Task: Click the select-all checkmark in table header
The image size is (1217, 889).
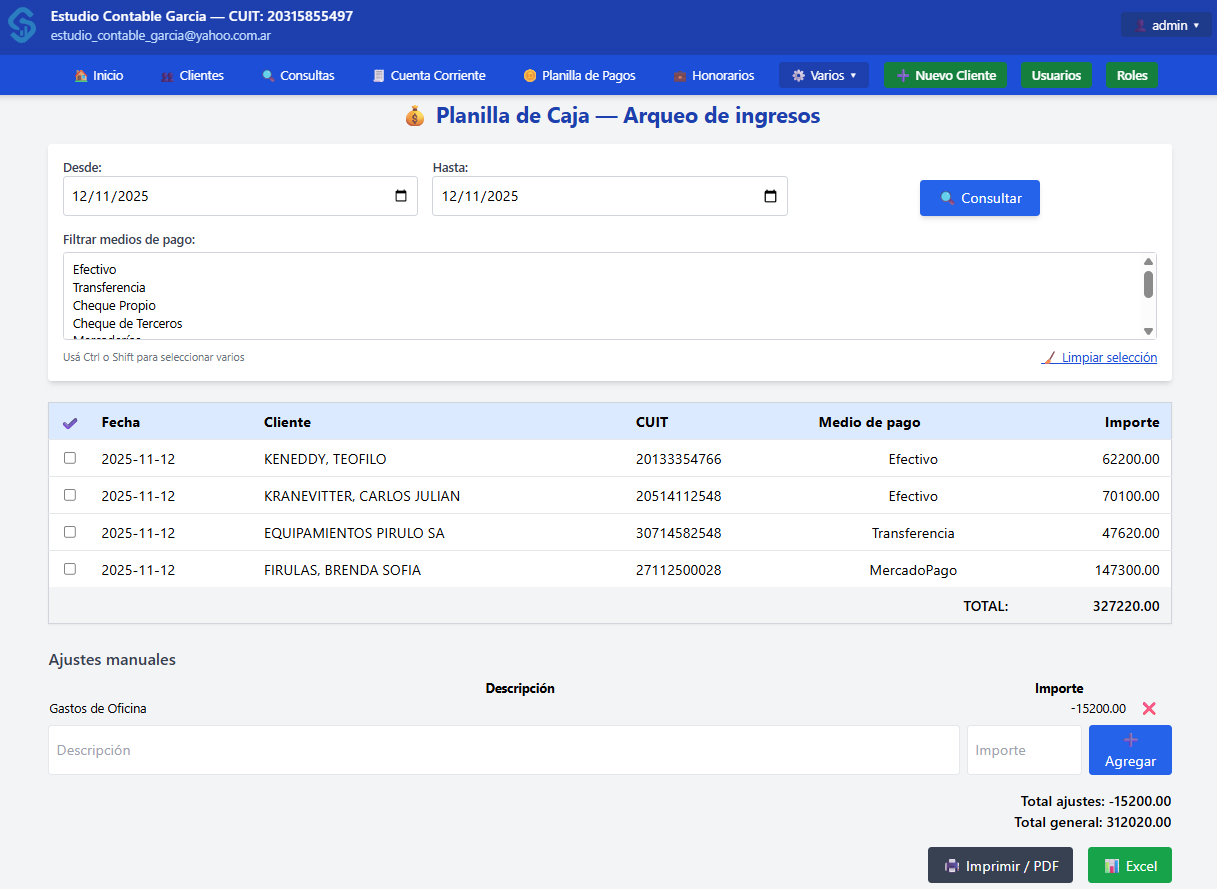Action: point(70,422)
